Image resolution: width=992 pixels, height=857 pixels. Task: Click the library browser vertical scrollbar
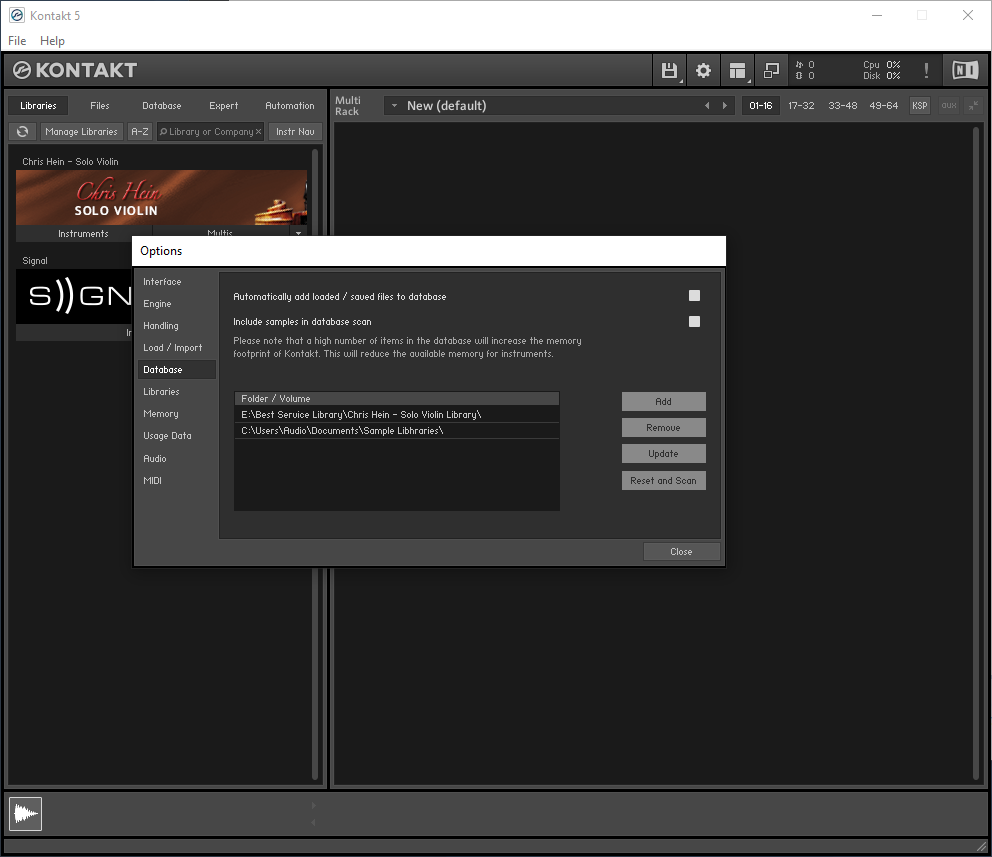tap(315, 450)
